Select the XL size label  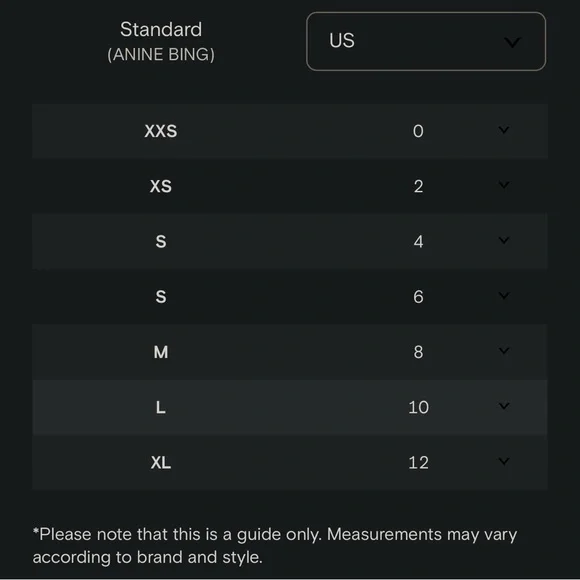click(161, 462)
